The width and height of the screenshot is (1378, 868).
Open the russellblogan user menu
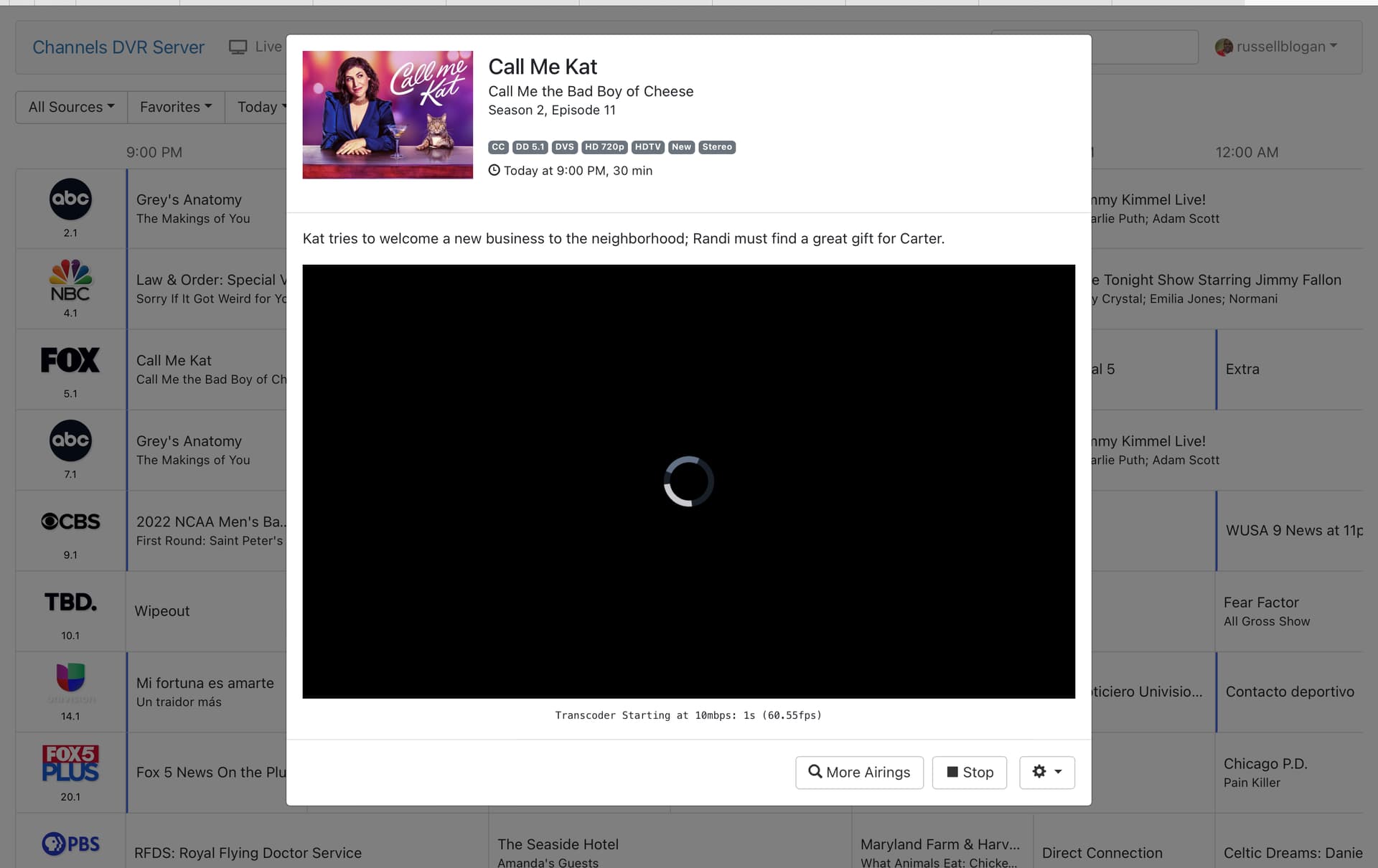(x=1276, y=47)
